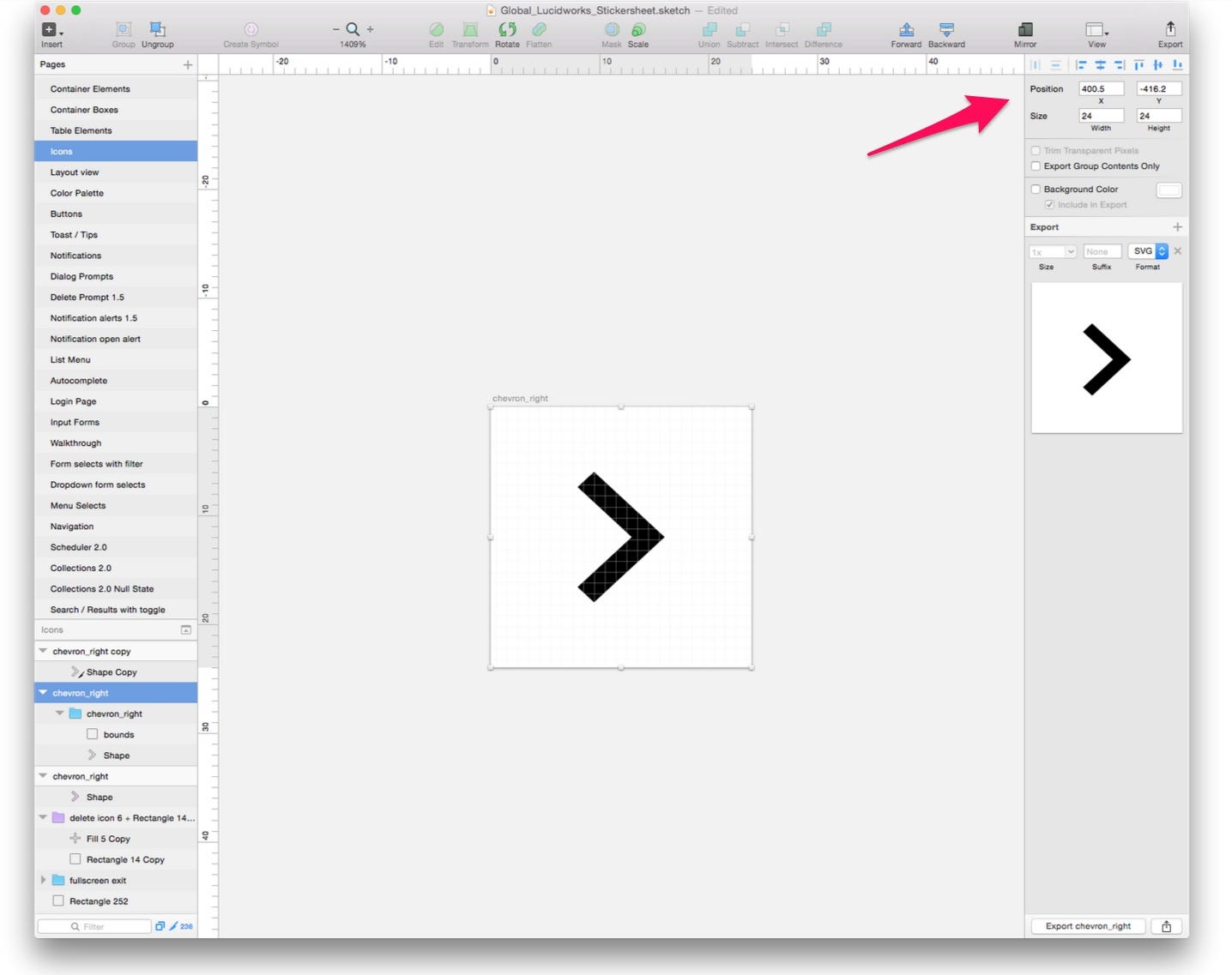Click the Height size field
Screen dimensions: 1232x975
tap(1159, 116)
